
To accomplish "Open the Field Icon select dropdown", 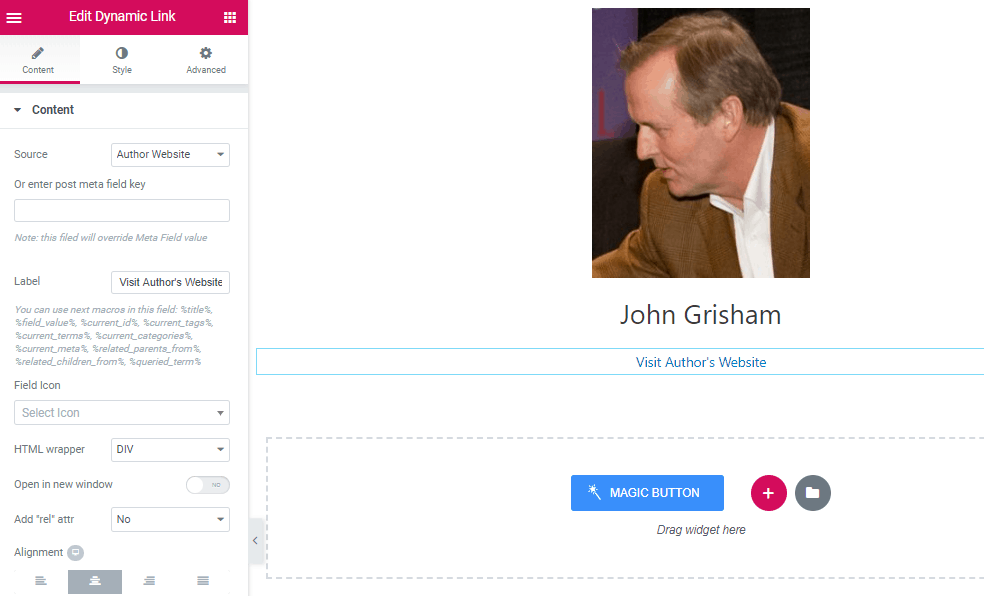I will pyautogui.click(x=122, y=412).
